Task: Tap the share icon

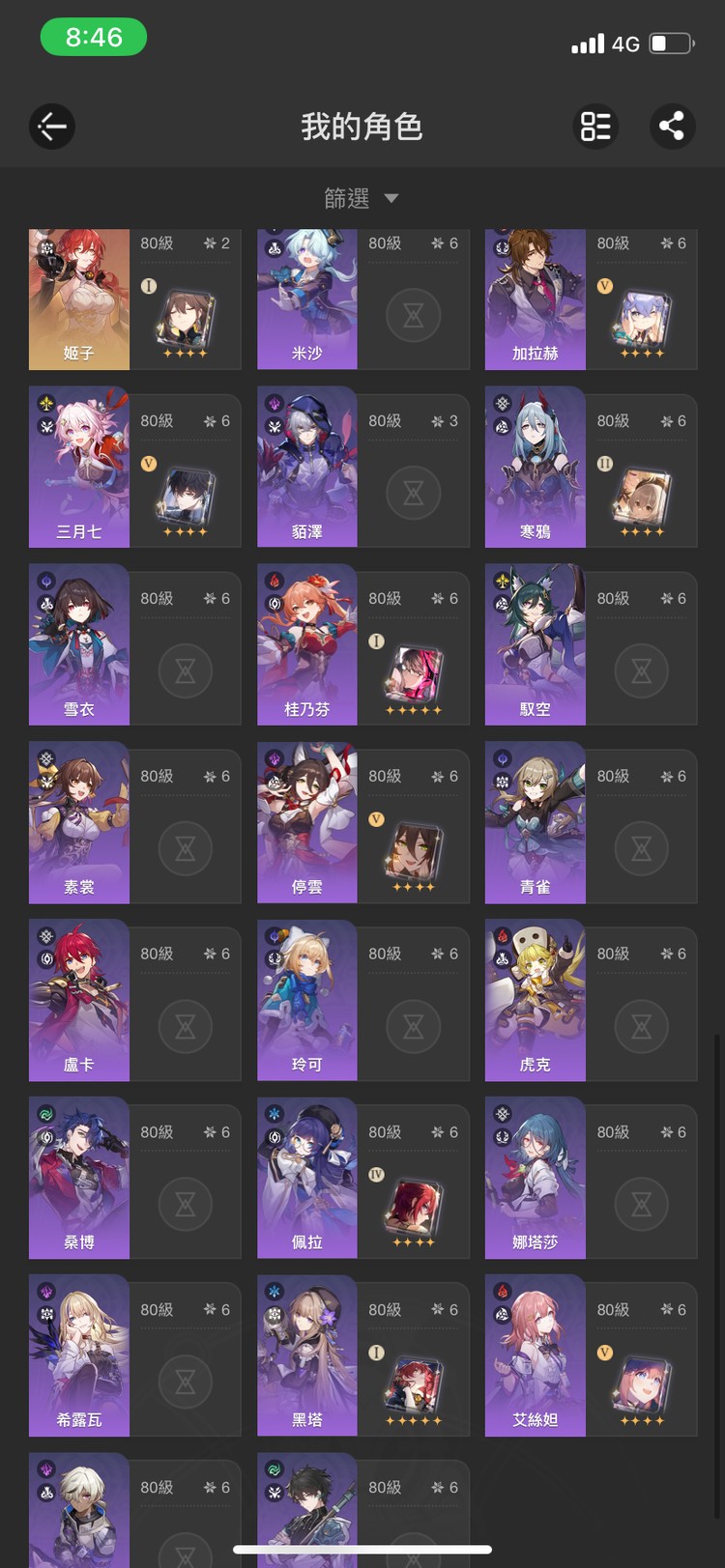Action: [672, 127]
